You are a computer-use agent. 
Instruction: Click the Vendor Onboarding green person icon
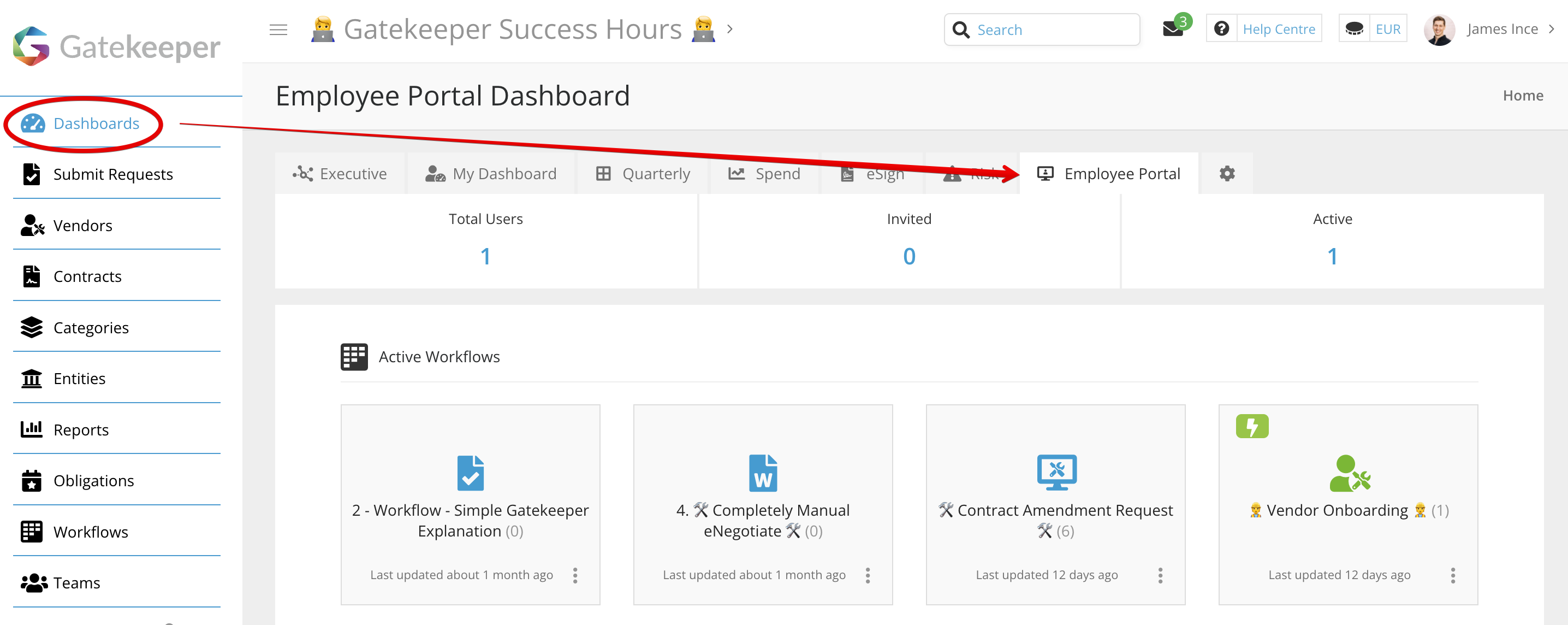(1350, 473)
